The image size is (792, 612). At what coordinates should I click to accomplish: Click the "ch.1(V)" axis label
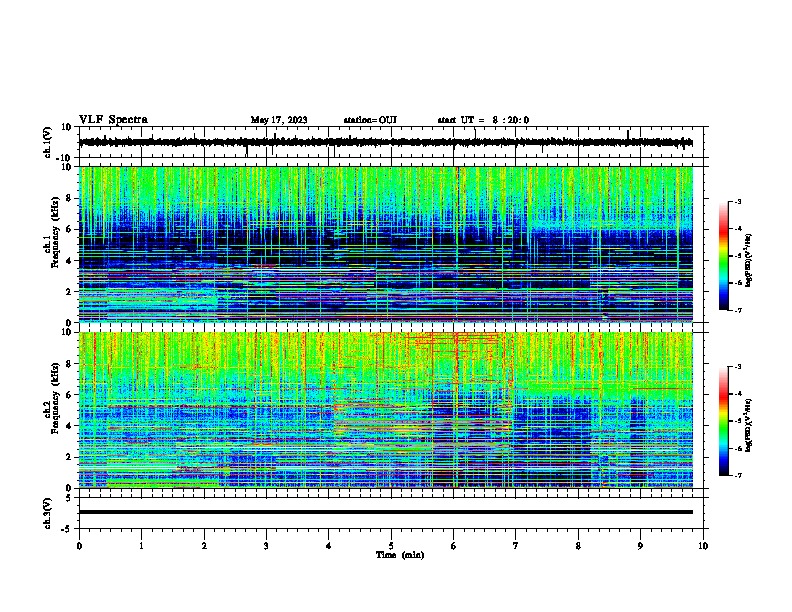point(48,142)
